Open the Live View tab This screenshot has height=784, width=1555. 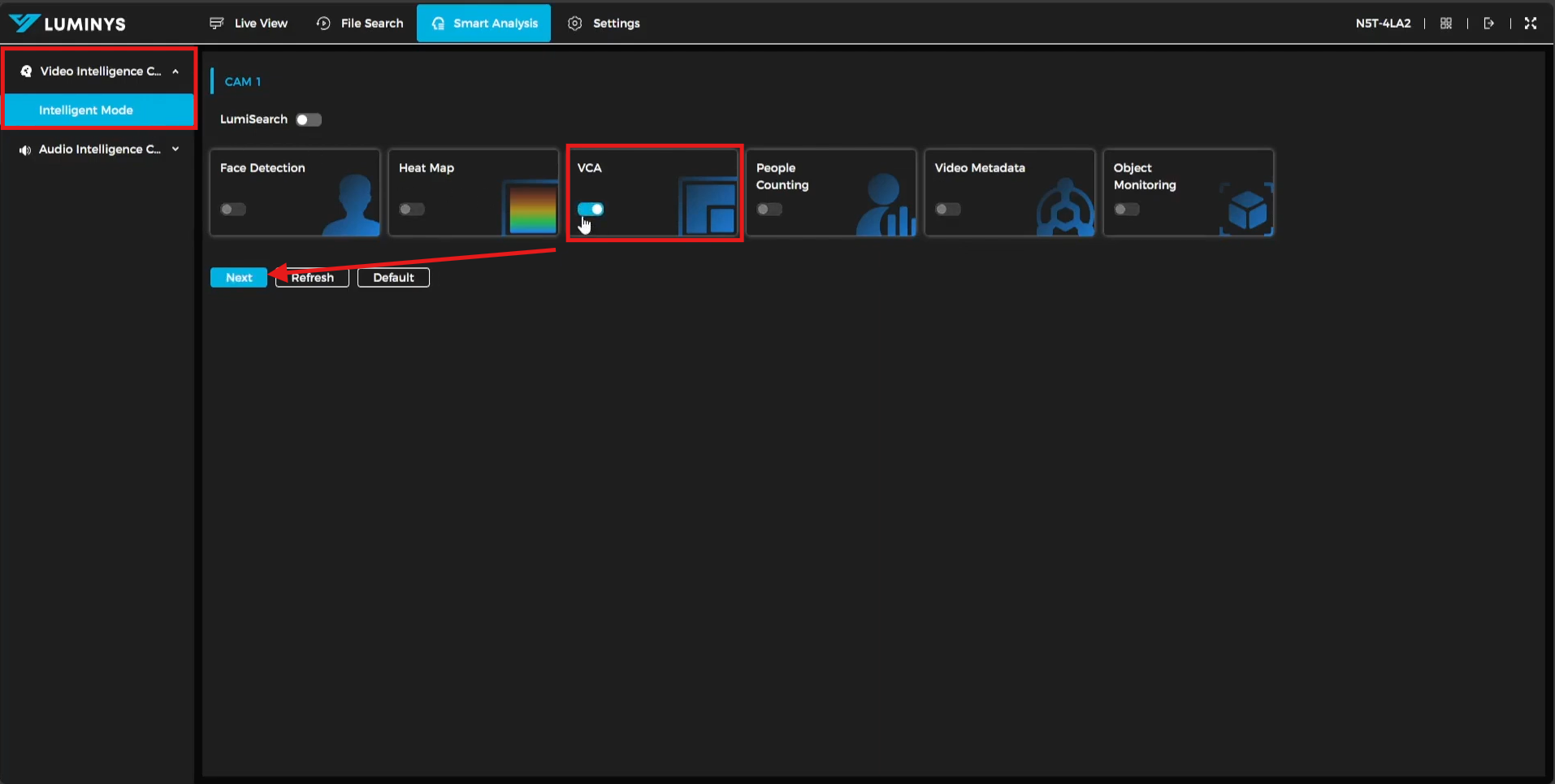[249, 24]
